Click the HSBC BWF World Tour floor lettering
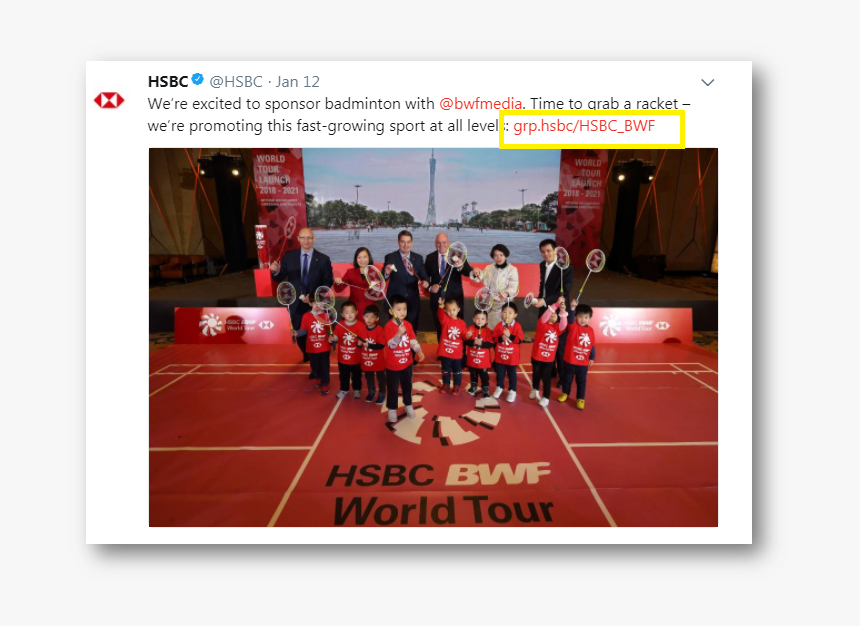 pyautogui.click(x=441, y=494)
